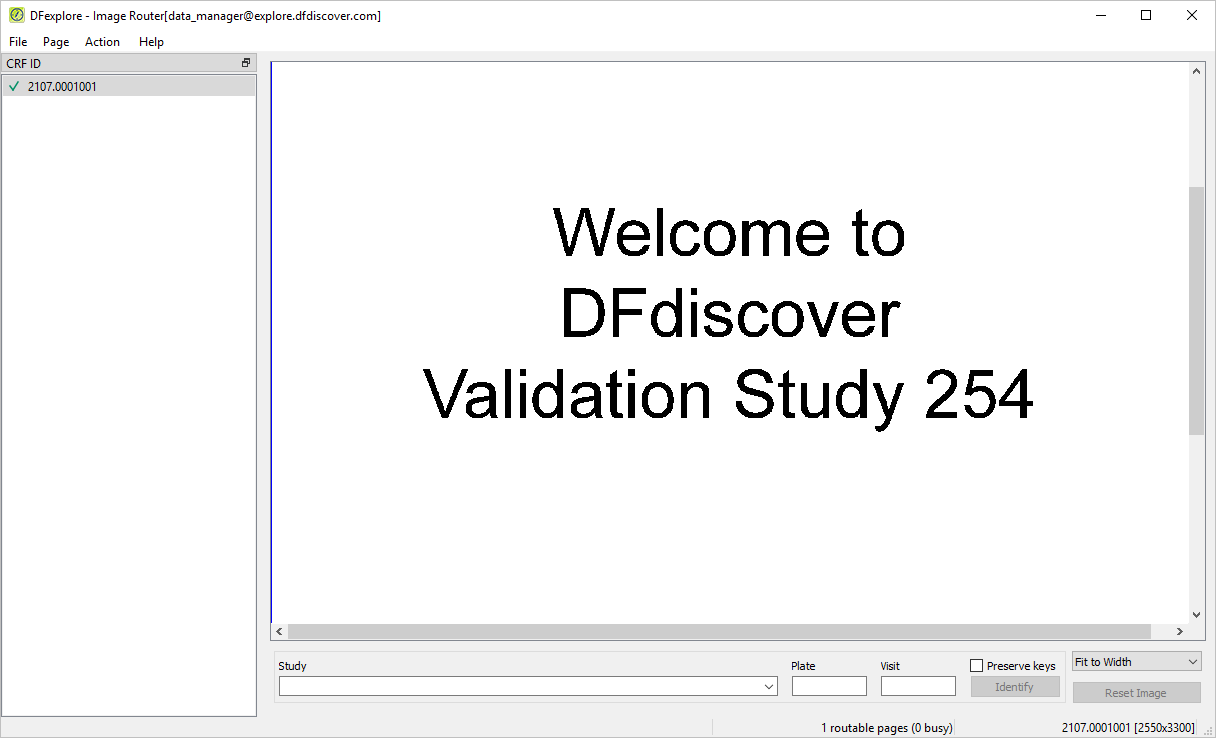
Task: Click the right arrow of horizontal scrollbar
Action: tap(1180, 632)
